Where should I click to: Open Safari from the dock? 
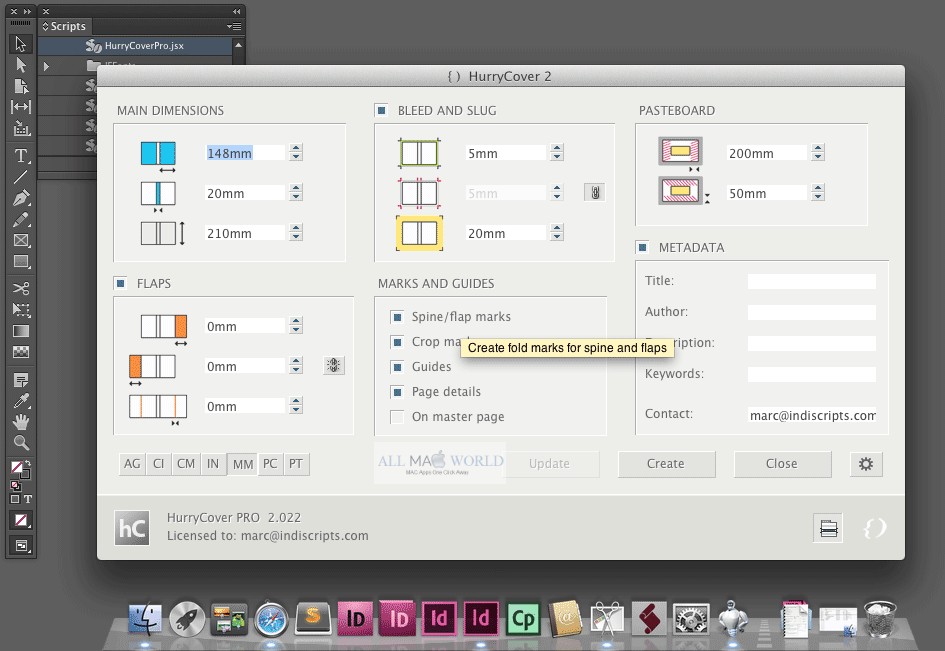[271, 619]
